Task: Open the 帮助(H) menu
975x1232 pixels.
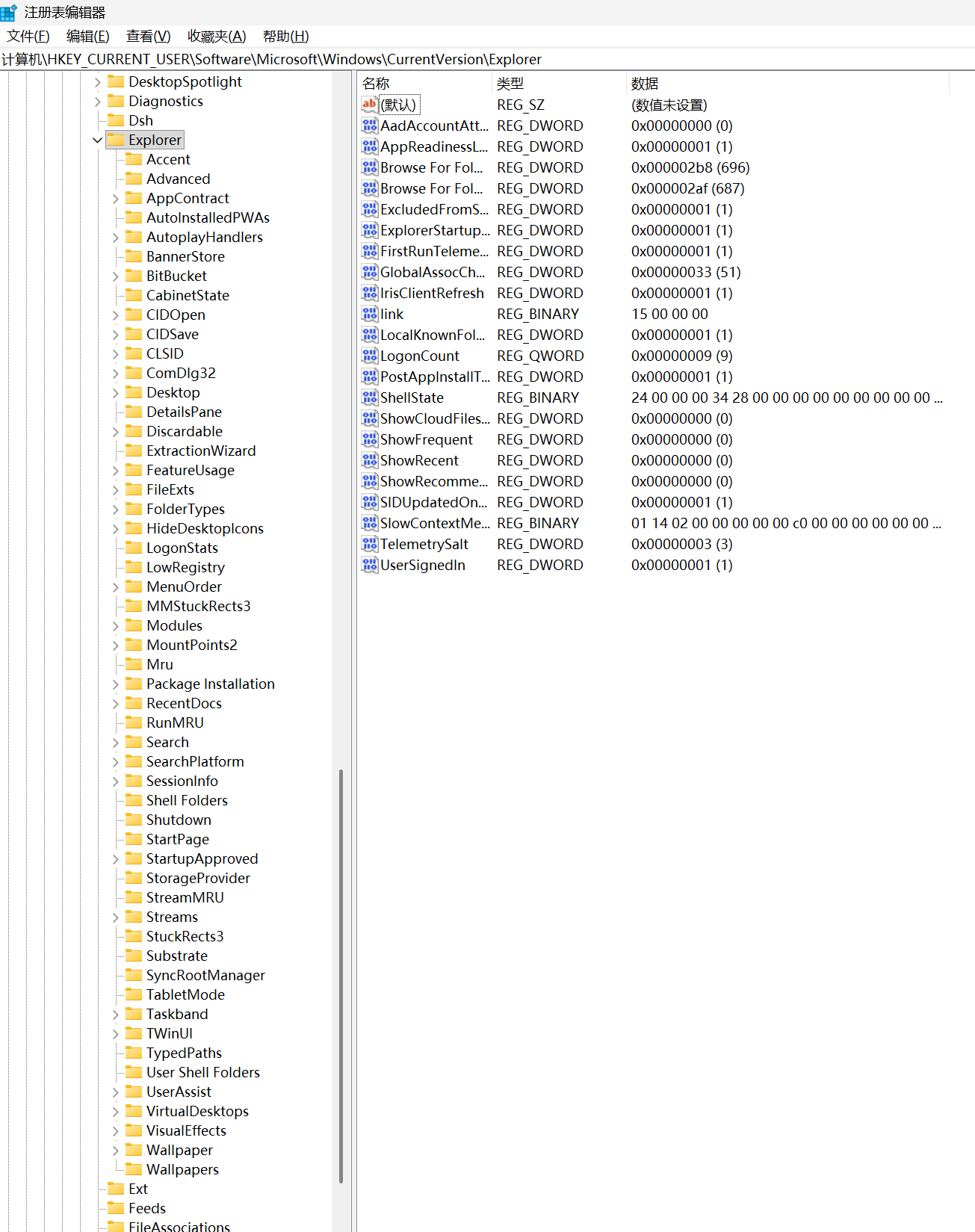Action: click(x=285, y=36)
